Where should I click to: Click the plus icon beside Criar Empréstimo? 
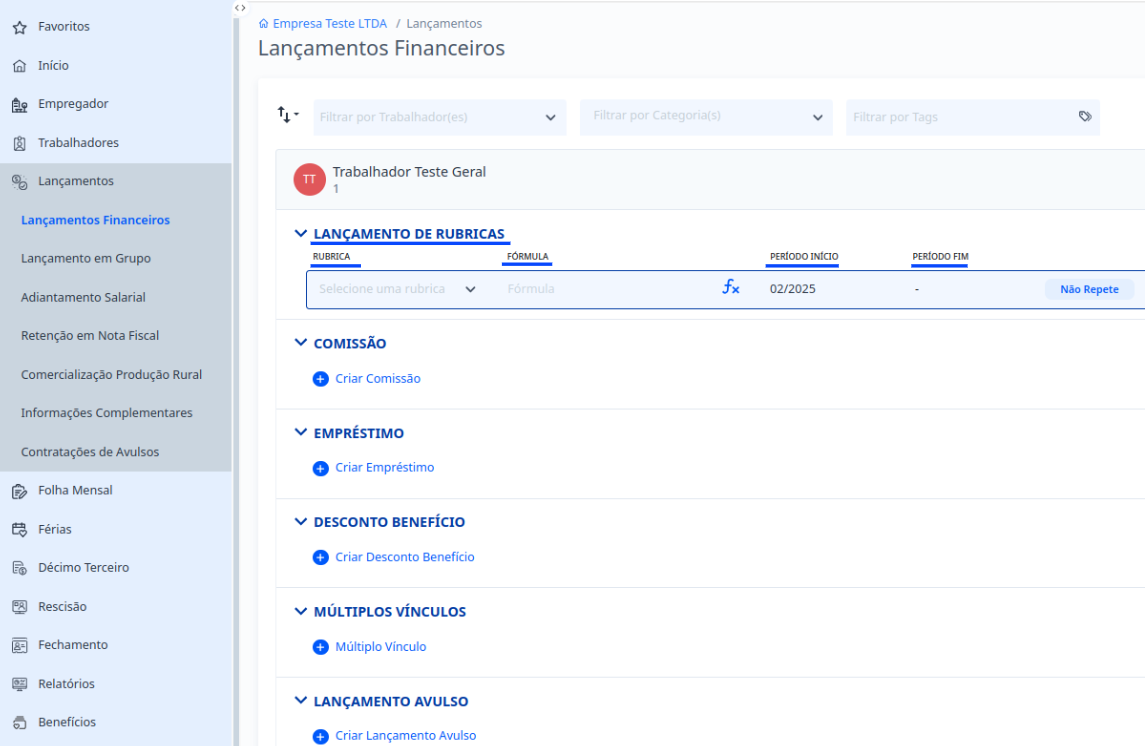coord(321,469)
